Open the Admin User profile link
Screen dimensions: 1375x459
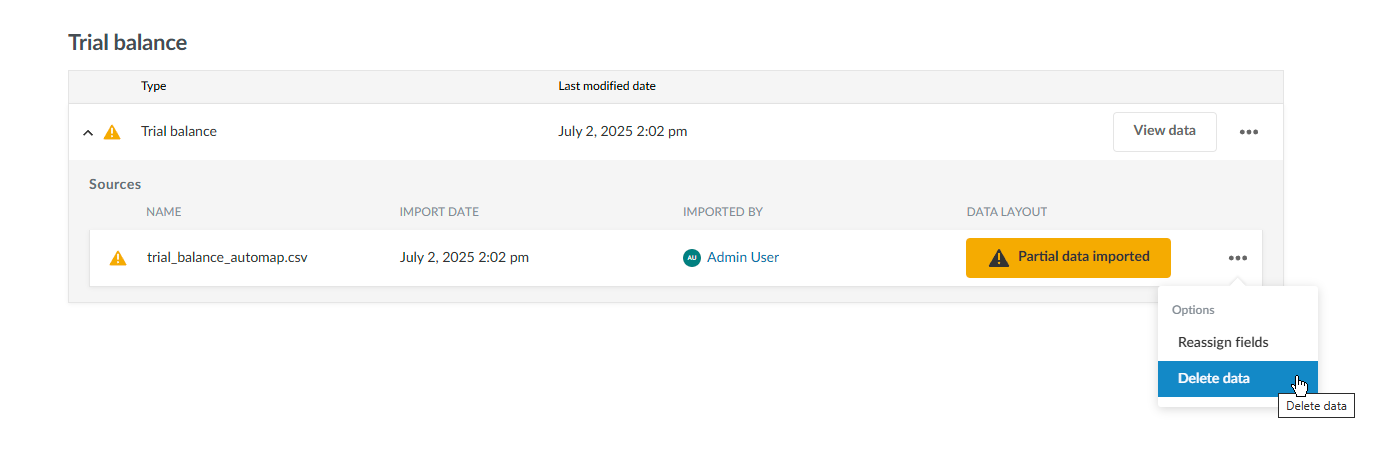point(742,257)
